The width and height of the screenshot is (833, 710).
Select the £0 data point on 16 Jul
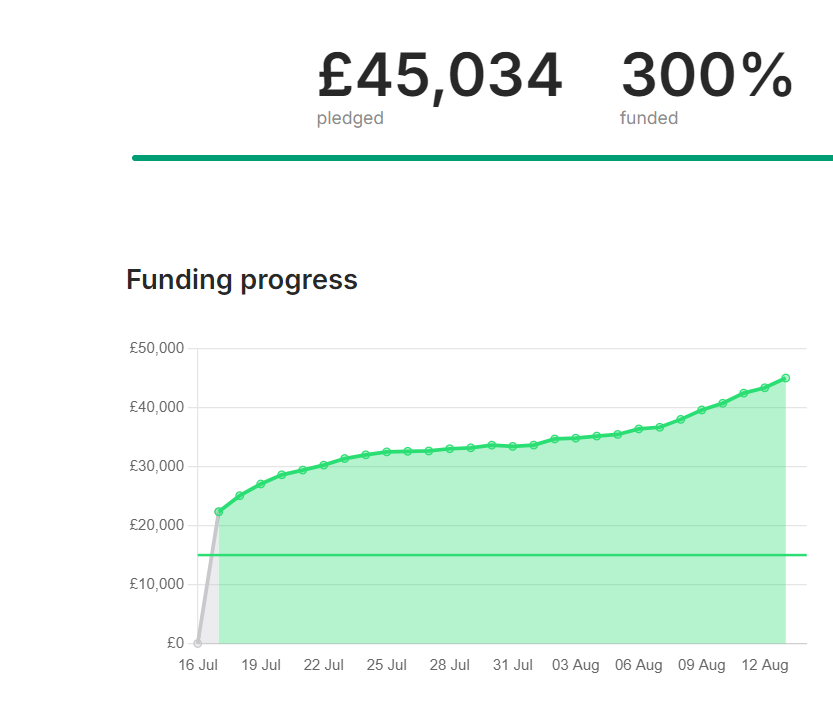coord(198,643)
